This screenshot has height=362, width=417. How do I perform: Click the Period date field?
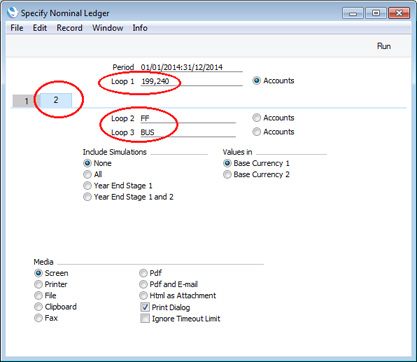(x=191, y=67)
